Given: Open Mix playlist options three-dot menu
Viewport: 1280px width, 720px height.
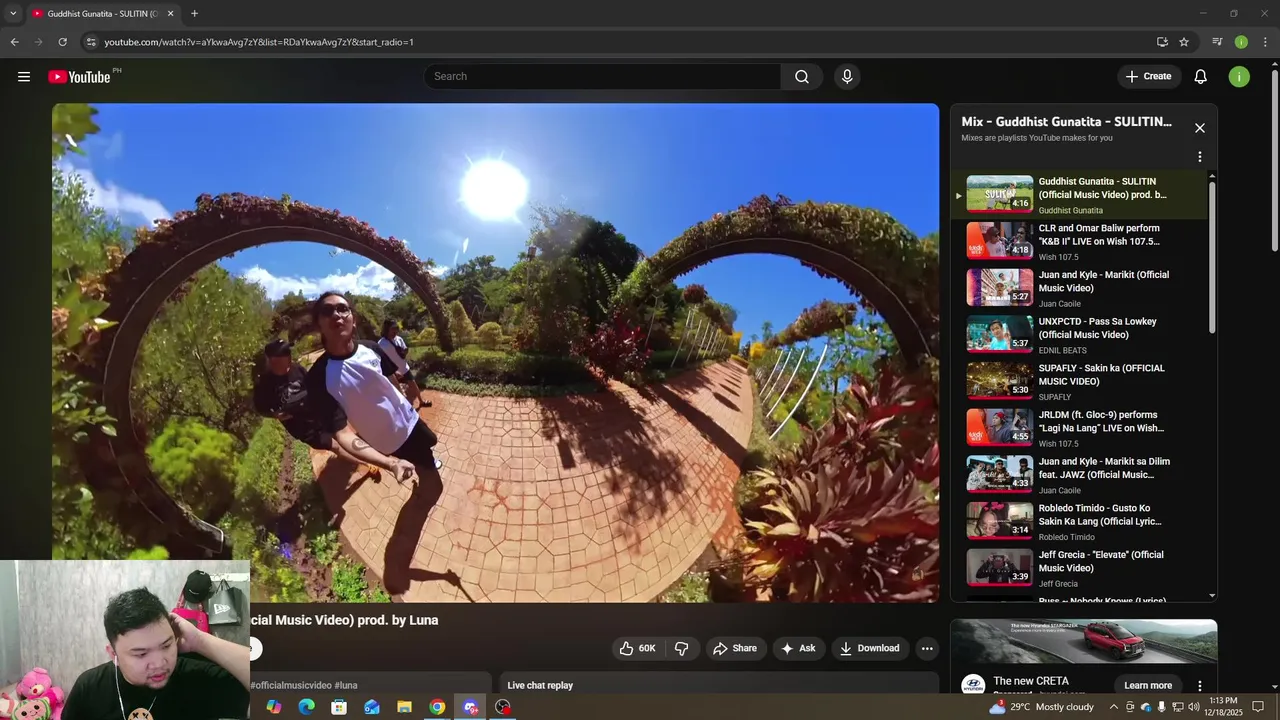Looking at the screenshot, I should (1200, 157).
